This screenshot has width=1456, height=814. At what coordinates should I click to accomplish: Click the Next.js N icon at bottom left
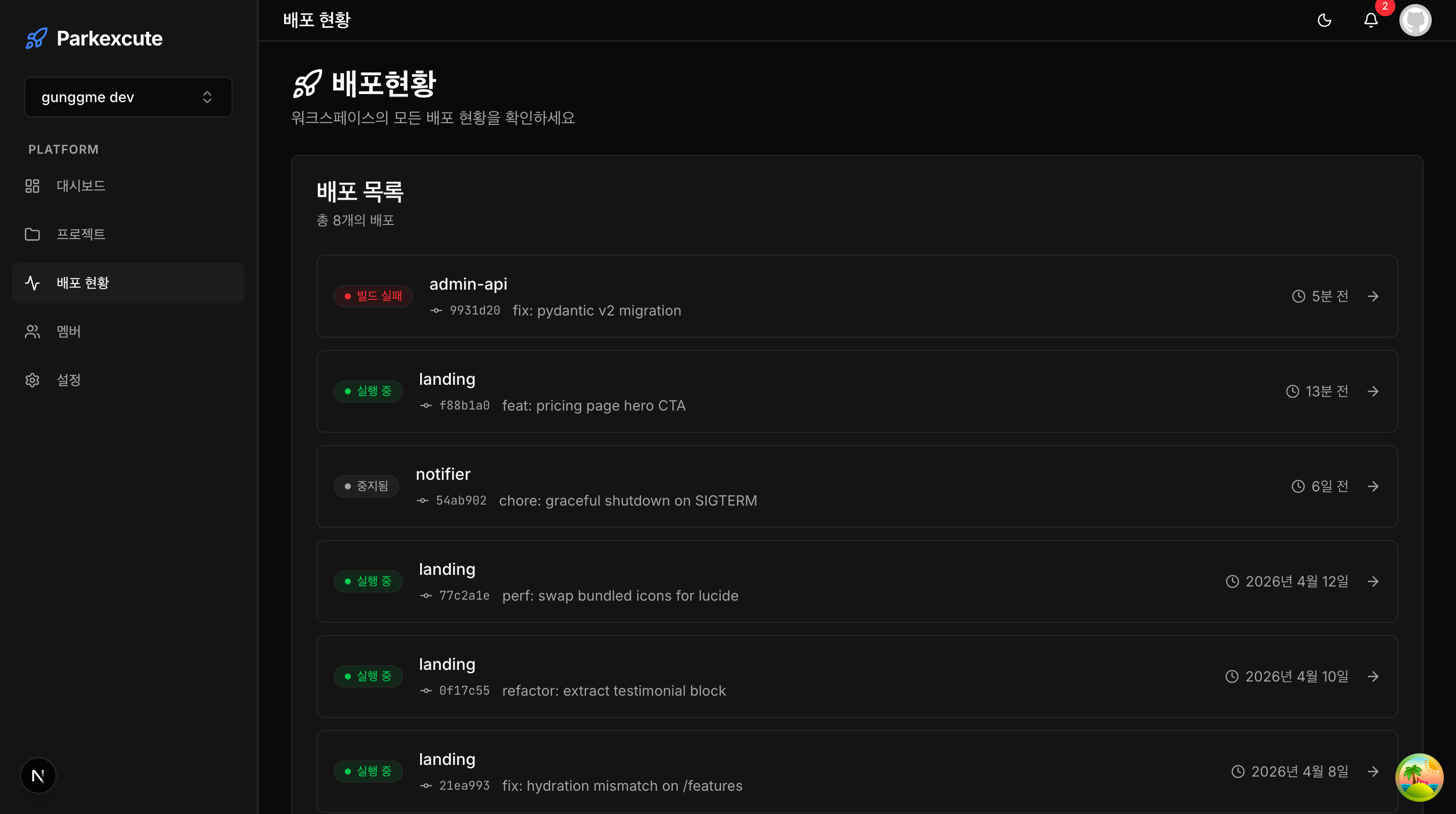[38, 776]
